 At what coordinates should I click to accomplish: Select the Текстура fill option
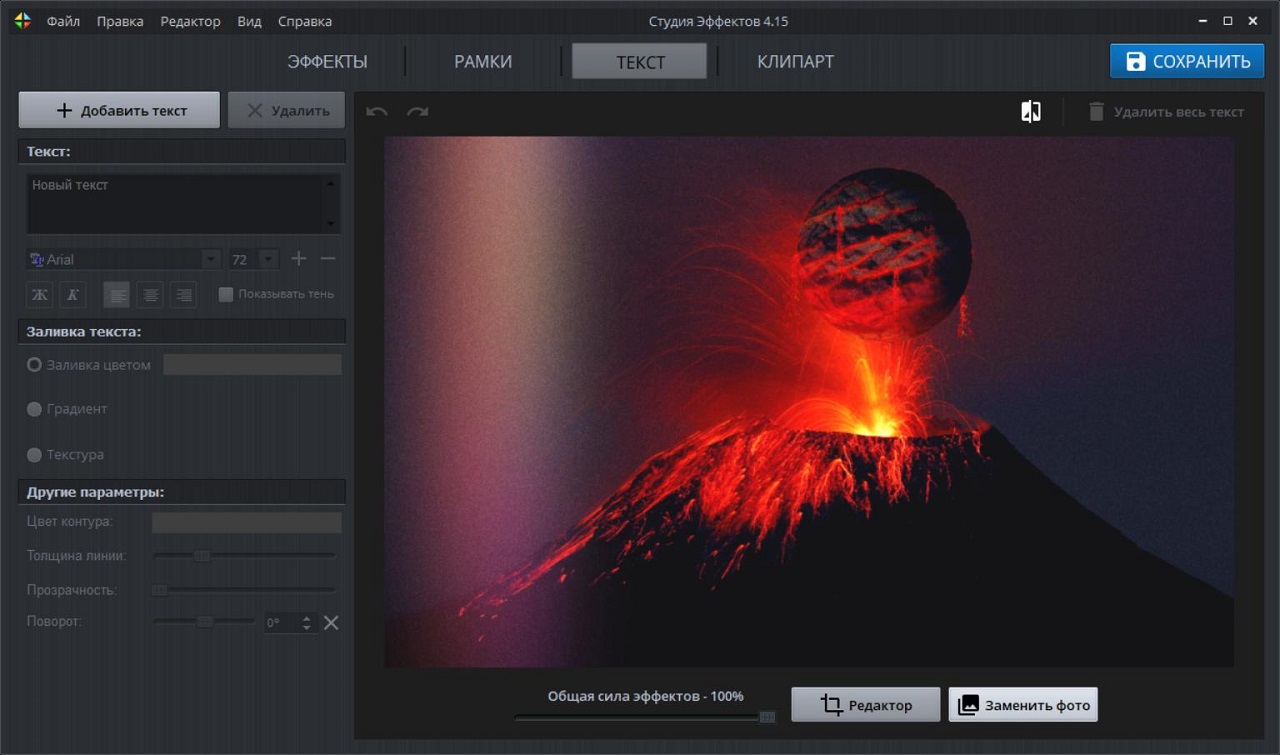pos(35,455)
